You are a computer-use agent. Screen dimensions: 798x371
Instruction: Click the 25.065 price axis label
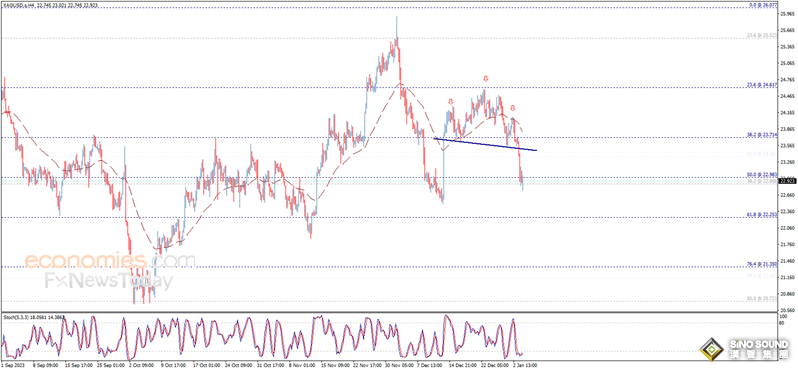click(787, 63)
